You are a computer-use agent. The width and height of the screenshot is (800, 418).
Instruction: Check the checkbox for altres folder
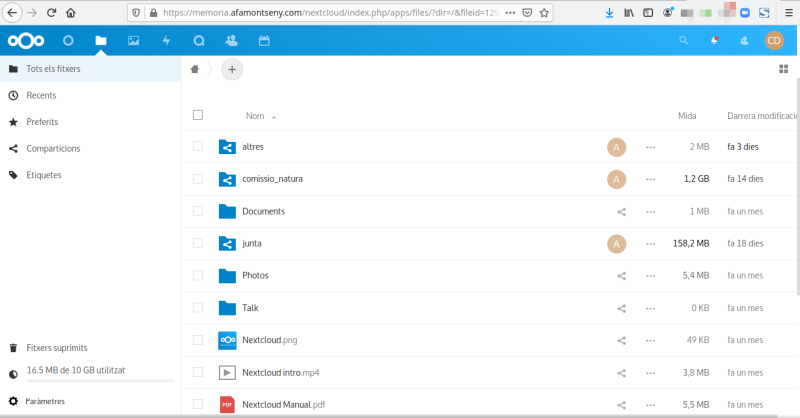tap(198, 147)
